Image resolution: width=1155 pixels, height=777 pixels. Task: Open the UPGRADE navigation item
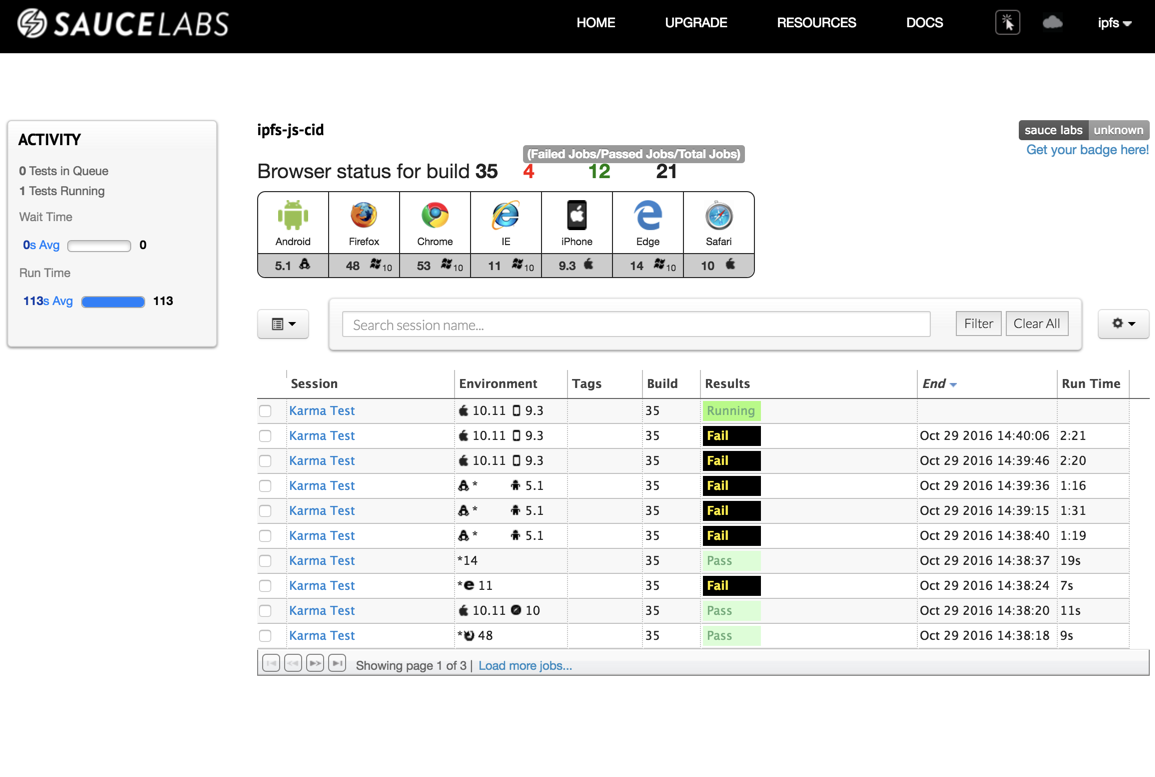[x=696, y=23]
